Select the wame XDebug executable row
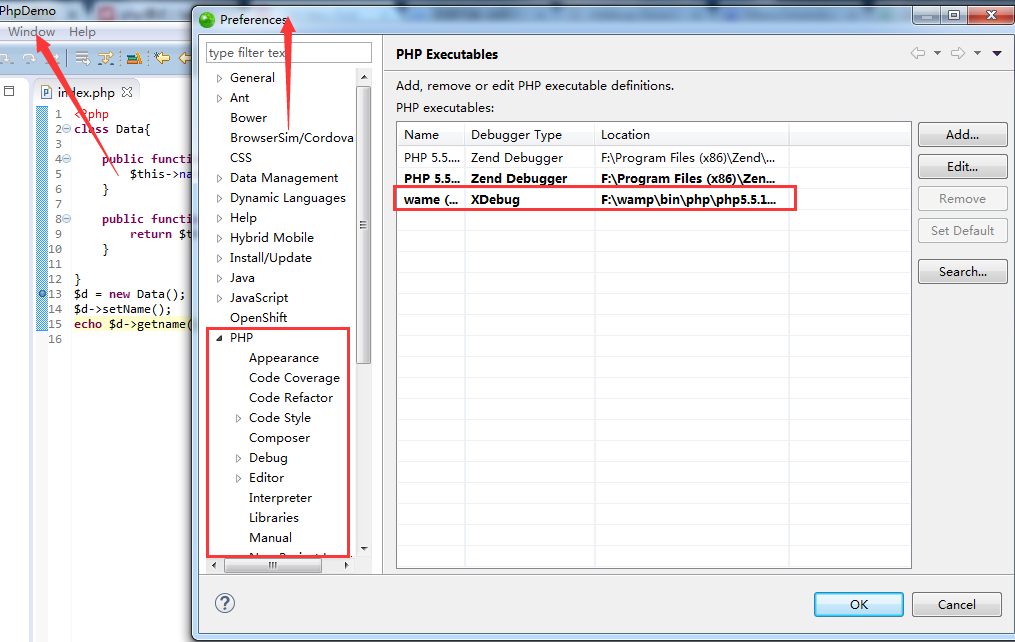 tap(595, 199)
